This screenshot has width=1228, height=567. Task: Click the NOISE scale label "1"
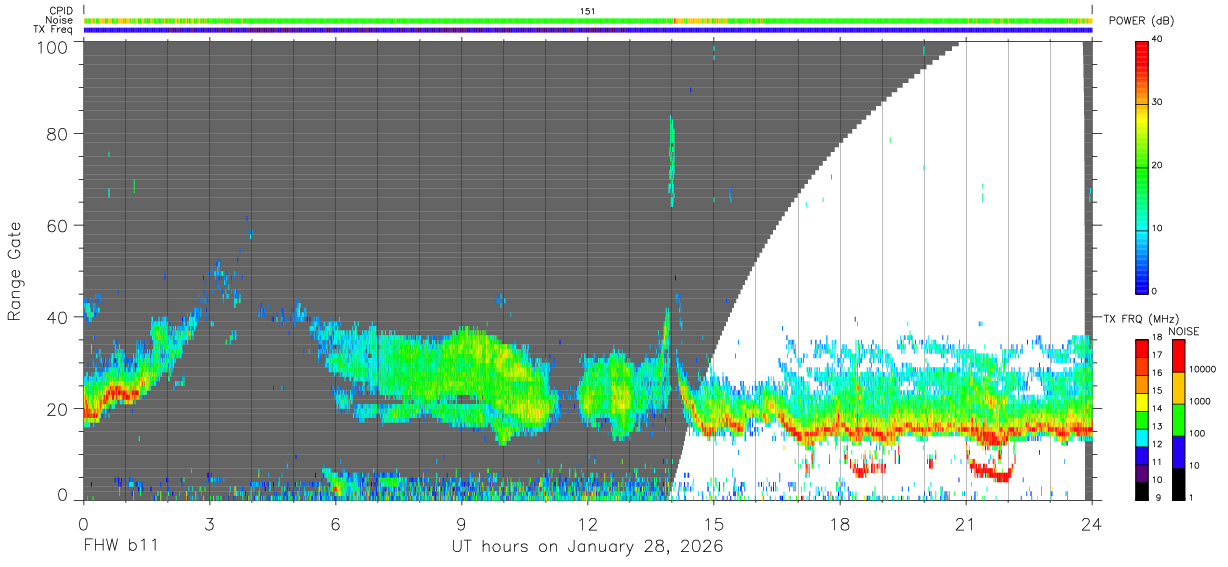[1192, 497]
